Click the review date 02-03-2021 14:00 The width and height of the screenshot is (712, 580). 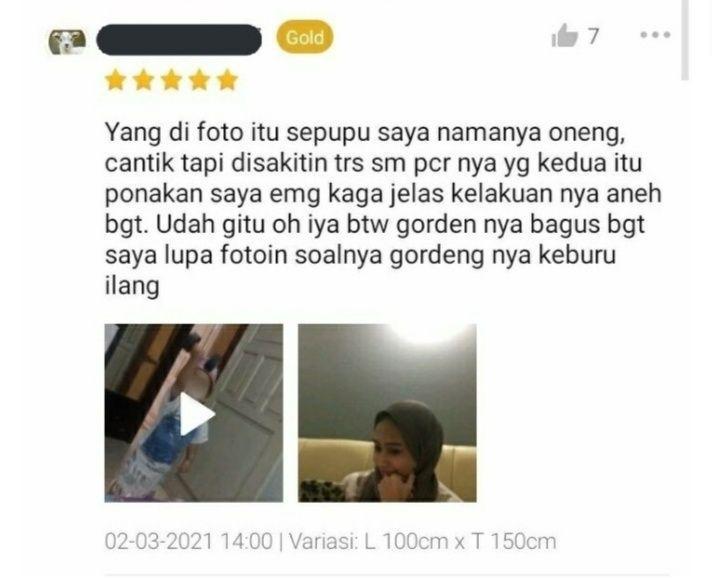[188, 541]
